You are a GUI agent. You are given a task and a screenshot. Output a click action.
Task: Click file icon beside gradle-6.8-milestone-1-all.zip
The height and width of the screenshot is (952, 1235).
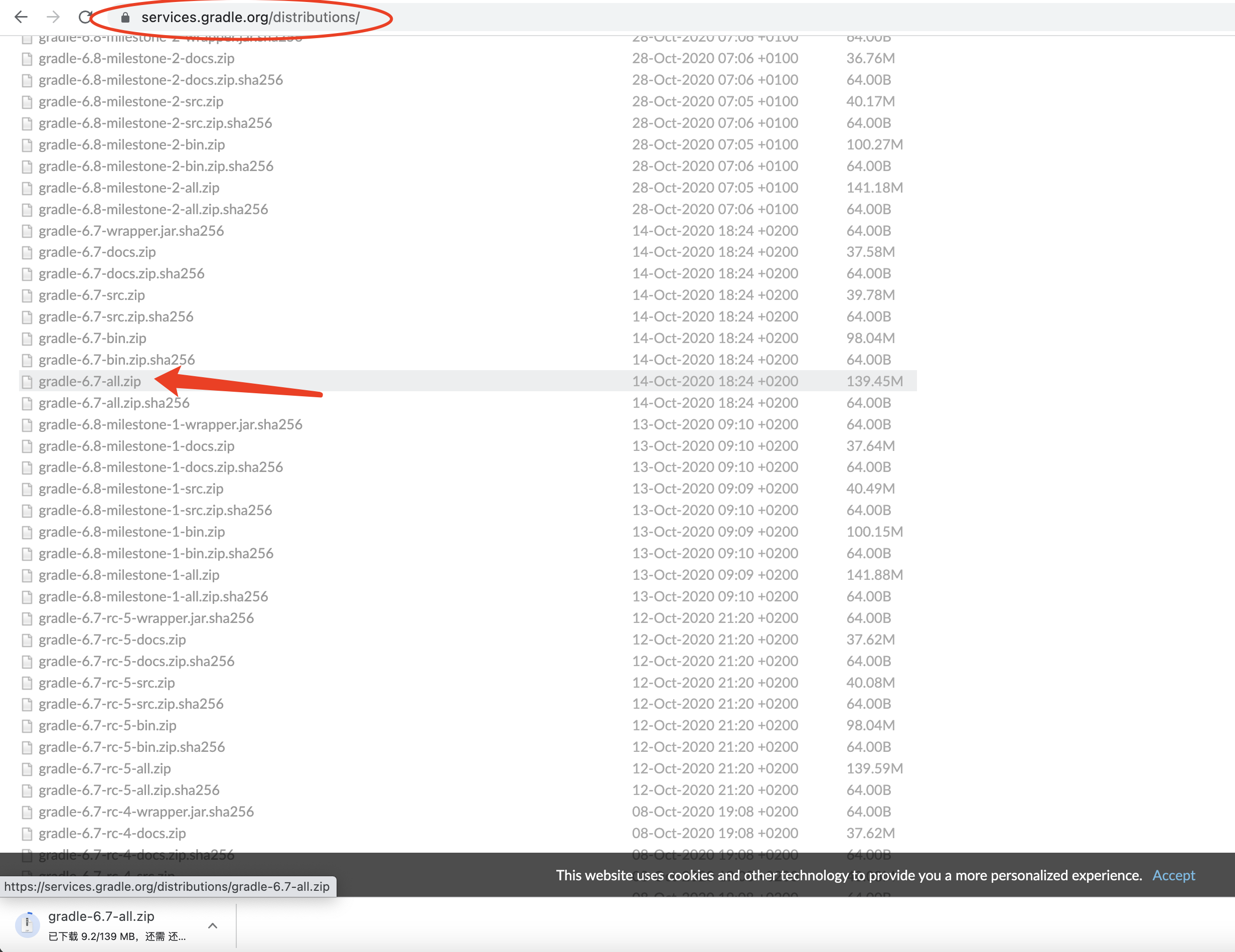[27, 575]
